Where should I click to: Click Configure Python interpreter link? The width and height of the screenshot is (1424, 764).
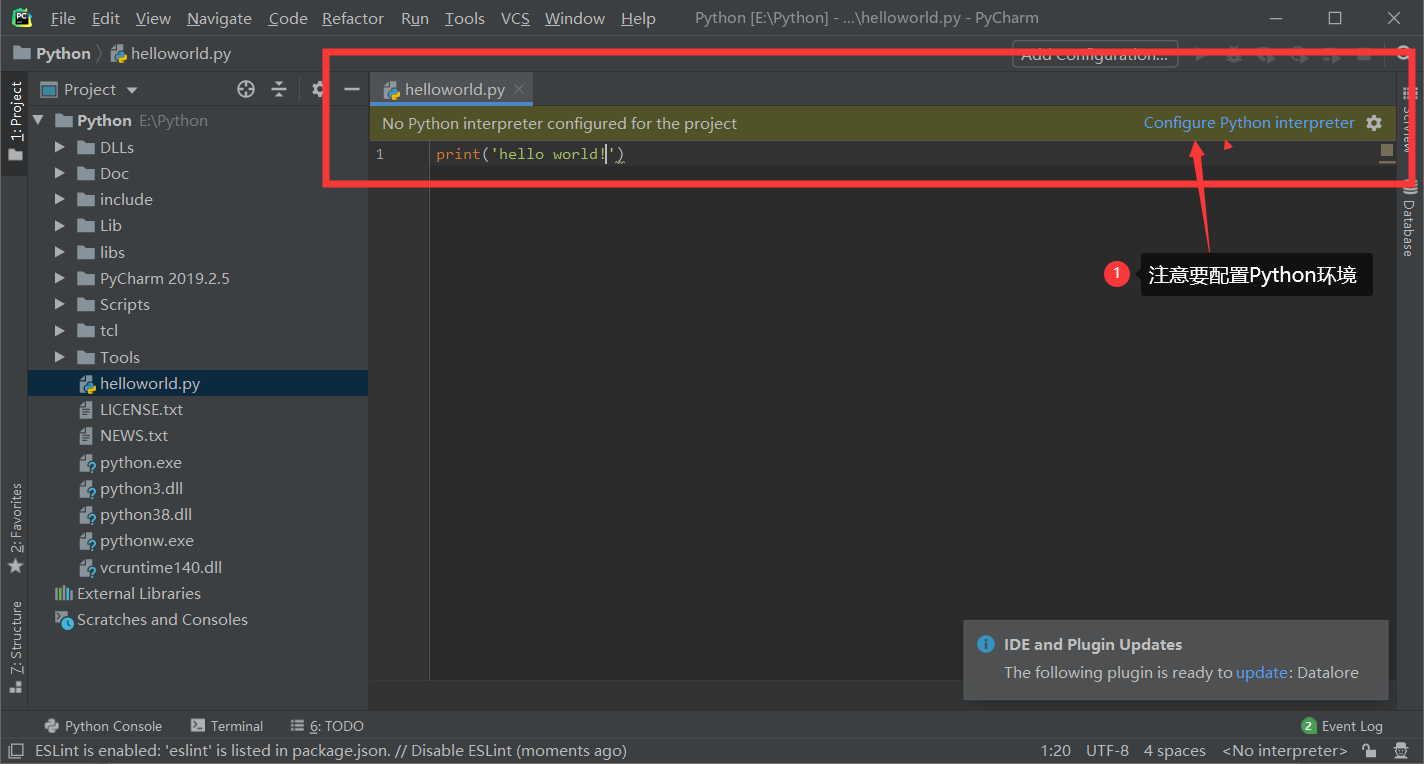[1248, 123]
